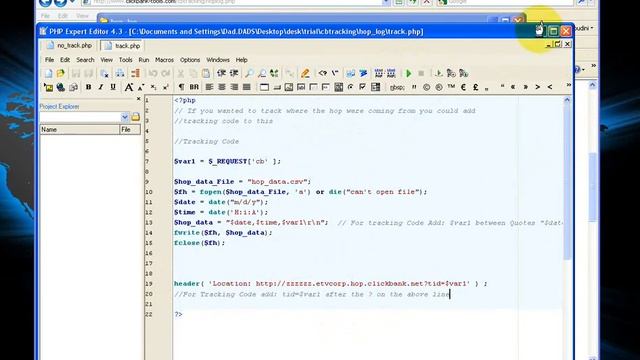Open the Run menu

[x=144, y=60]
